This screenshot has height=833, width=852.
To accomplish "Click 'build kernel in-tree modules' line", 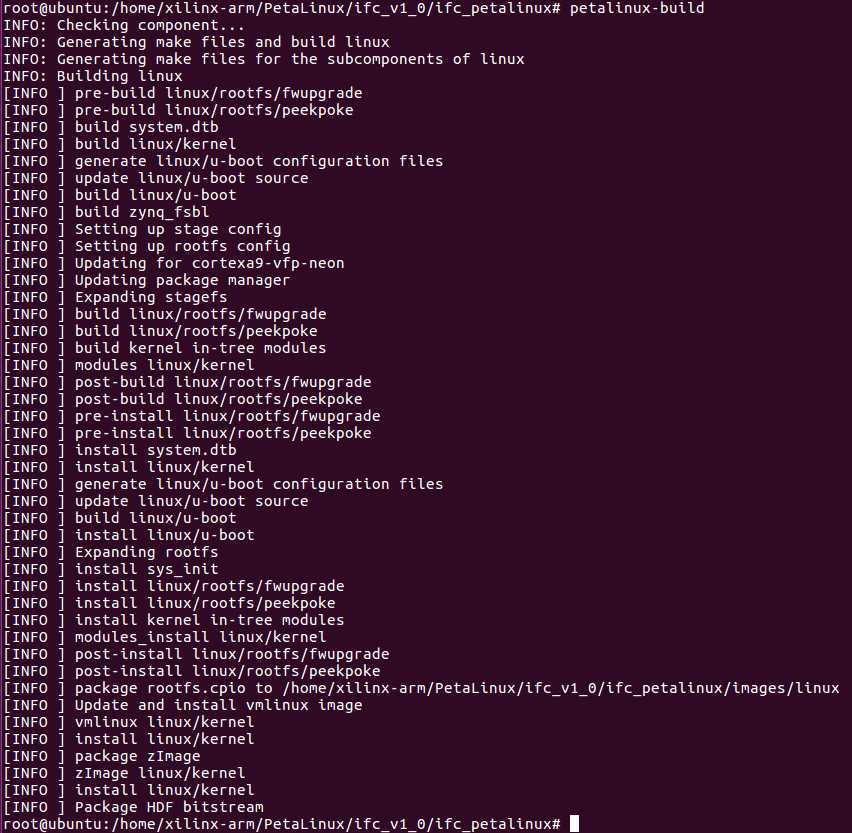I will pos(165,348).
